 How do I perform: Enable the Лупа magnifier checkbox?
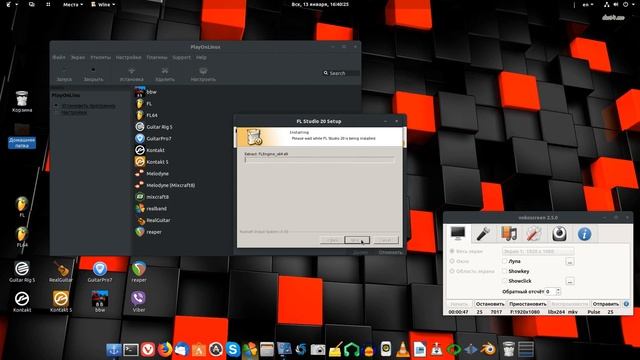point(505,261)
